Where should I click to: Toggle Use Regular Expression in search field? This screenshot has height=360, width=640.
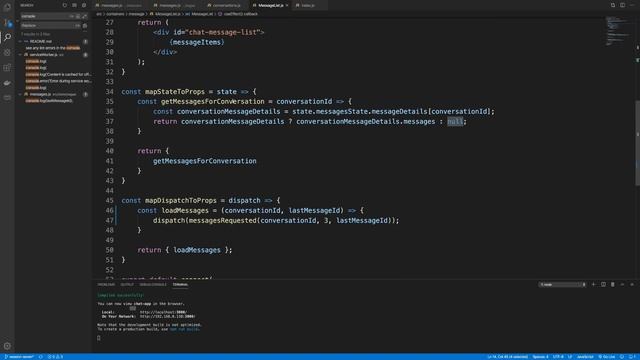(x=84, y=16)
